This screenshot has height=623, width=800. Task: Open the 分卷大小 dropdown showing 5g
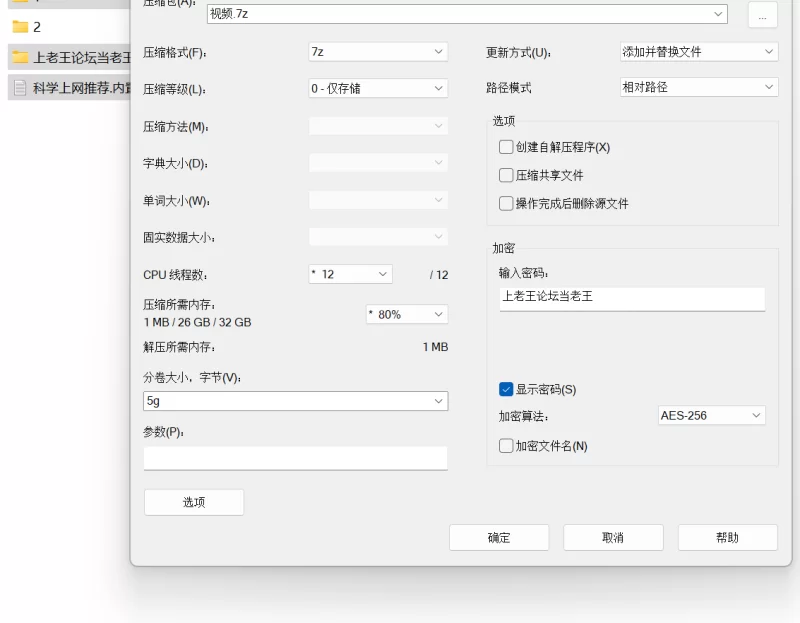tap(295, 401)
